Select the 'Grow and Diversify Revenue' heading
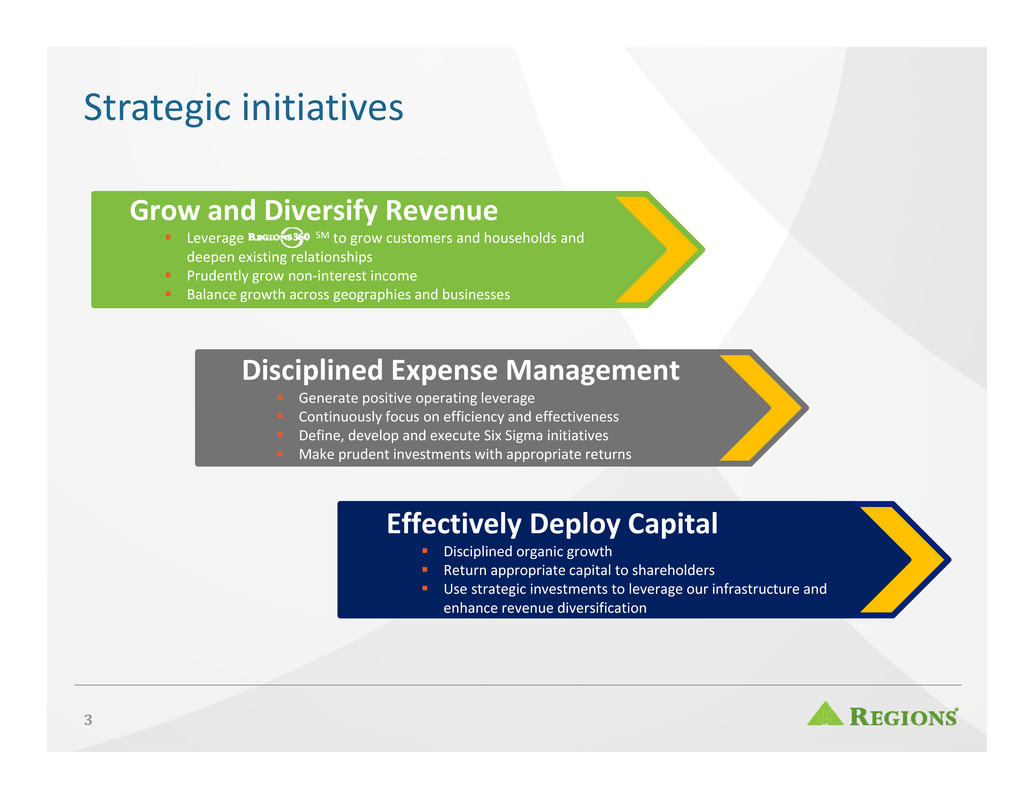Screen dimensions: 1034x799 [313, 211]
